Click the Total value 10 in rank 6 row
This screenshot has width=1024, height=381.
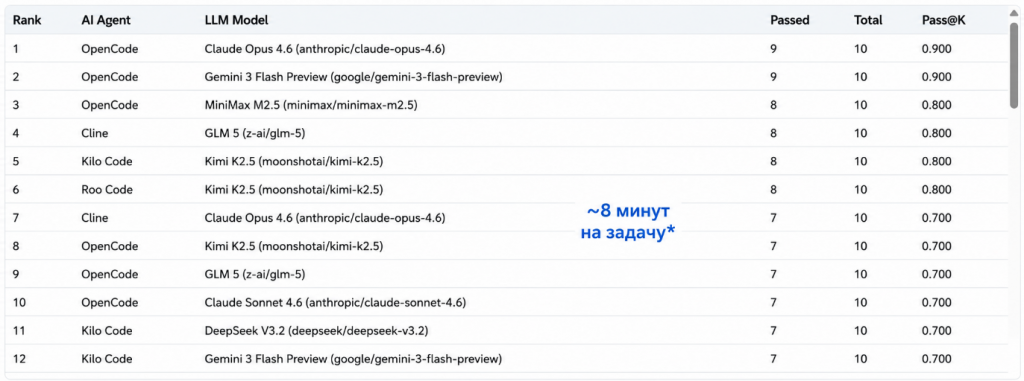860,190
